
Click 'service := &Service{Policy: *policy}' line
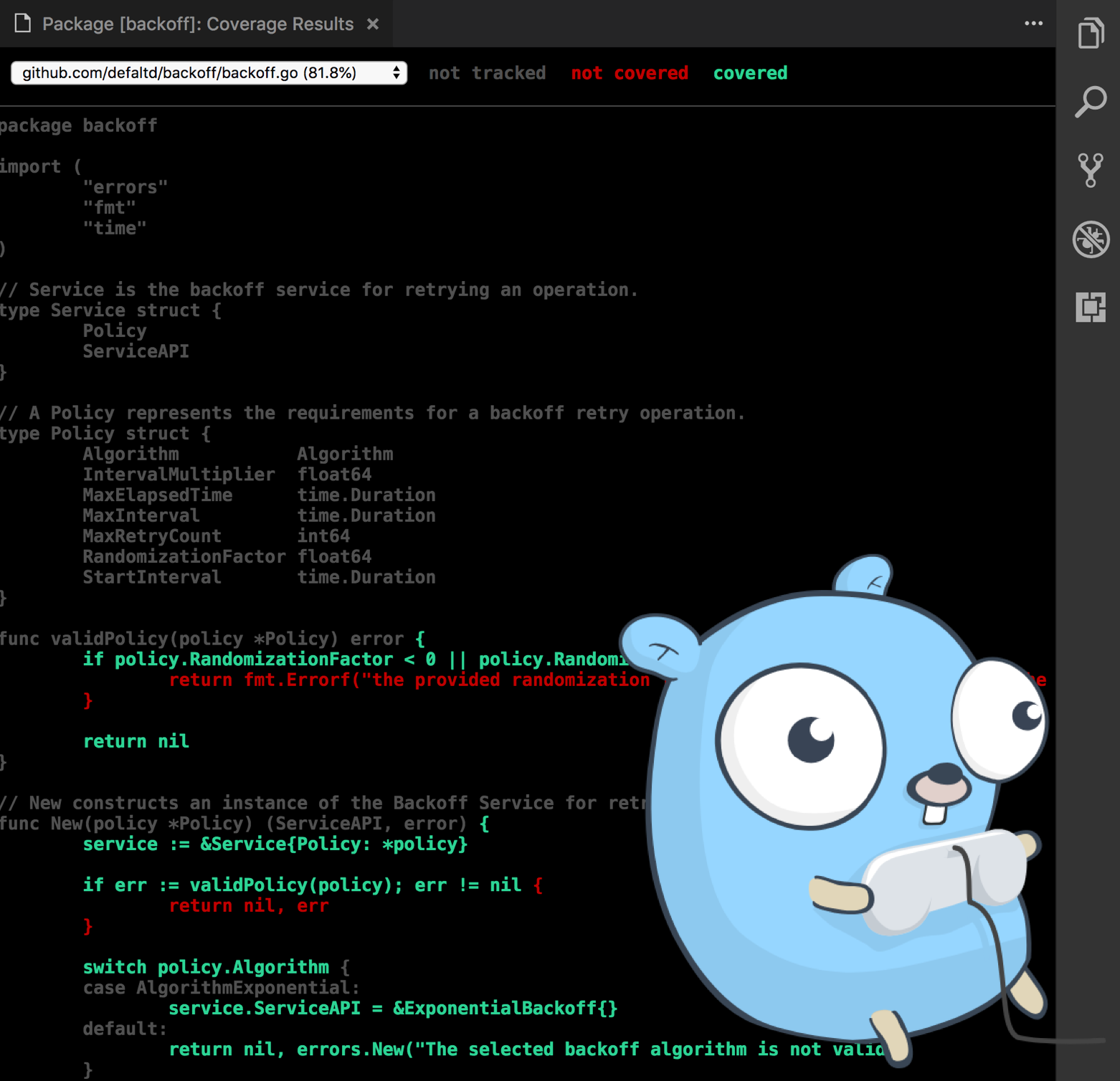tap(275, 844)
